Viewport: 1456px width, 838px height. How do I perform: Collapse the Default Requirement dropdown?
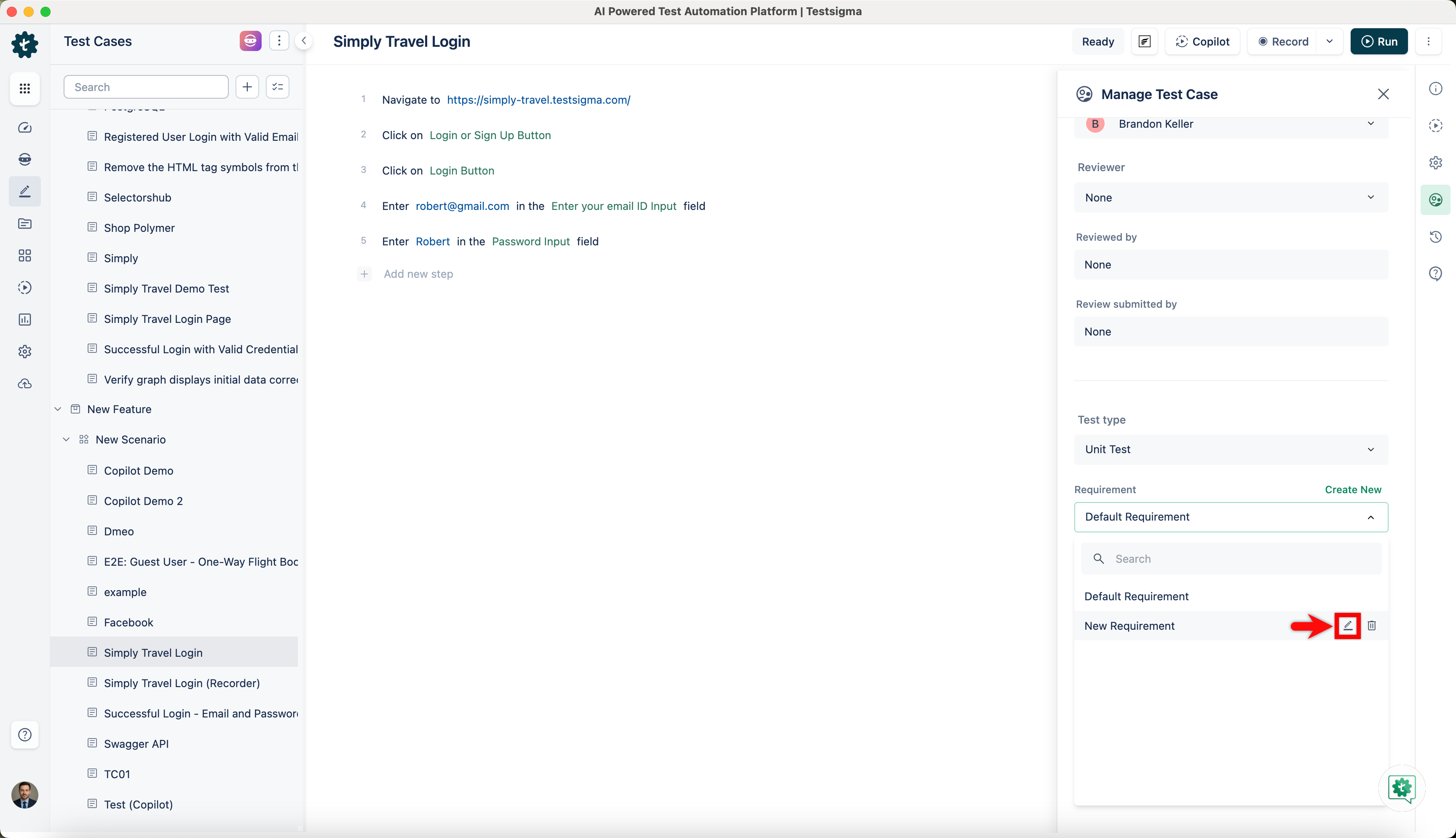(x=1231, y=517)
